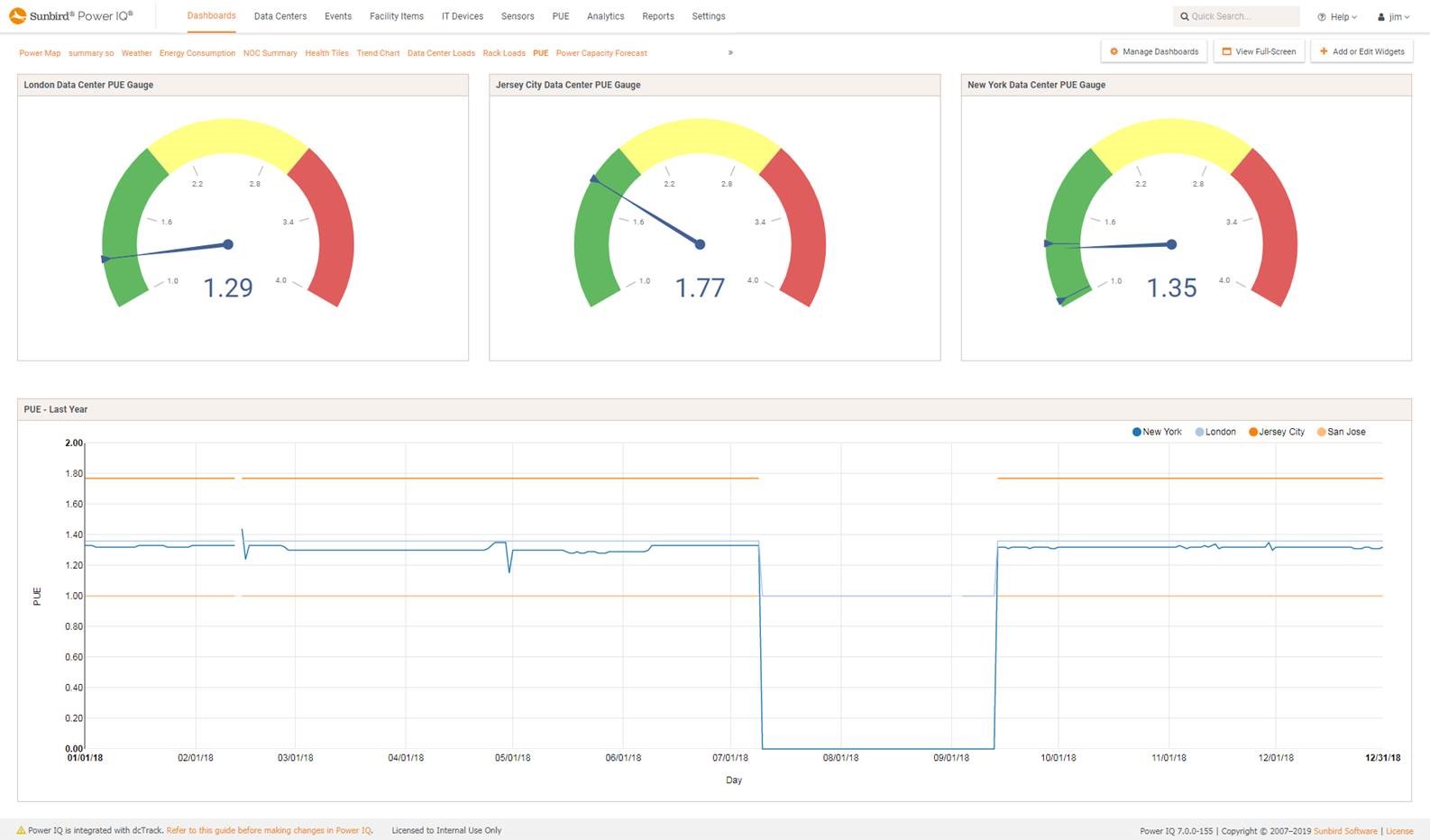Click the user profile icon beside jim
This screenshot has width=1430, height=840.
click(x=1381, y=17)
